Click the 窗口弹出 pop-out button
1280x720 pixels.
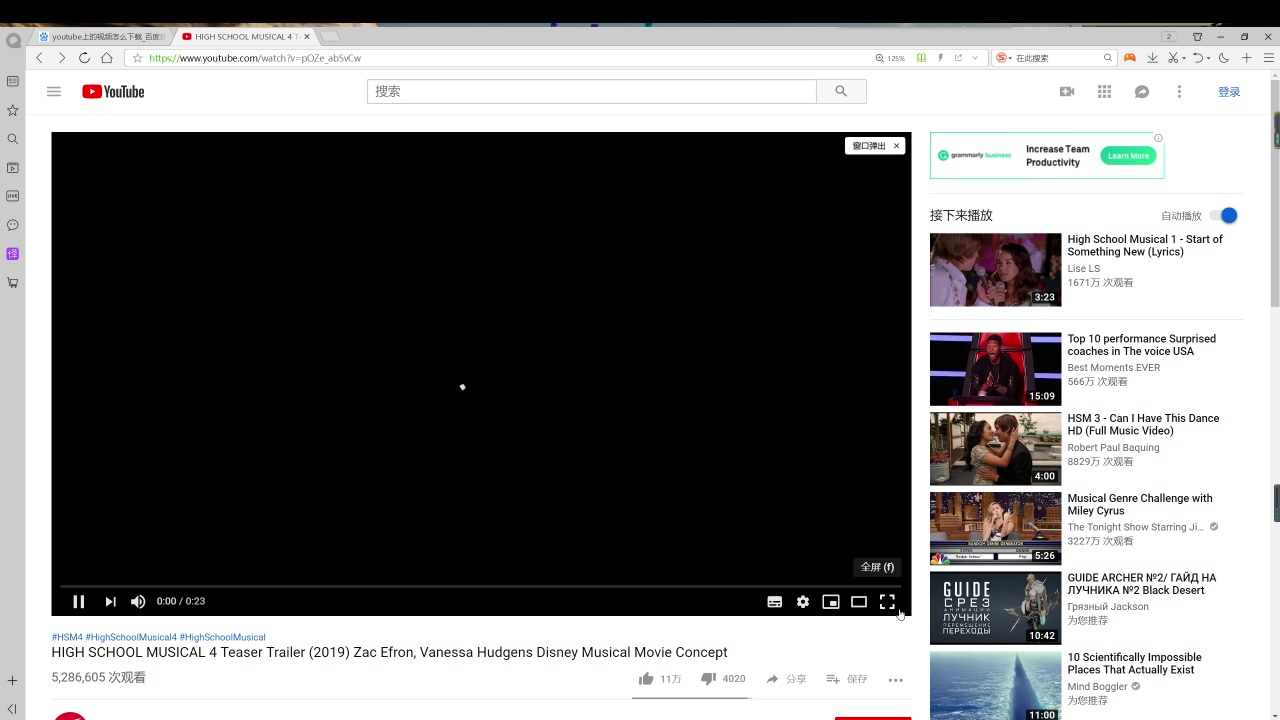868,146
